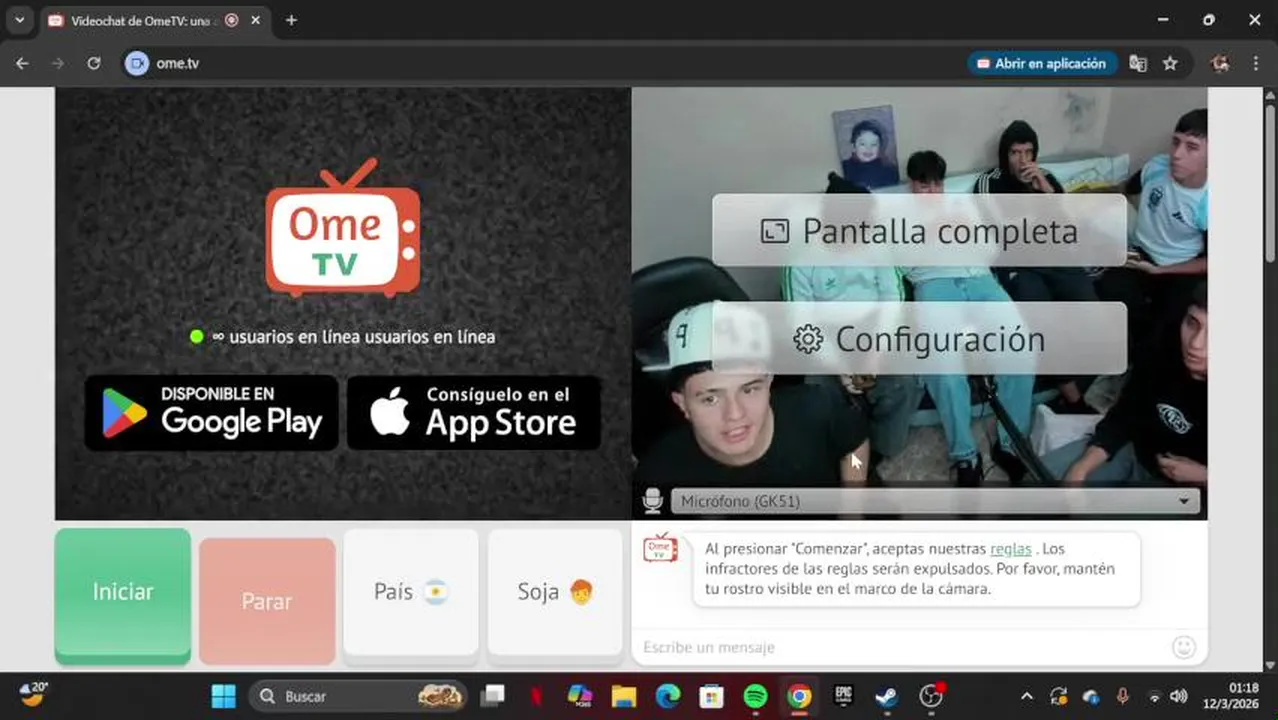Launch Netflix from the taskbar
The image size is (1278, 720).
tap(537, 696)
